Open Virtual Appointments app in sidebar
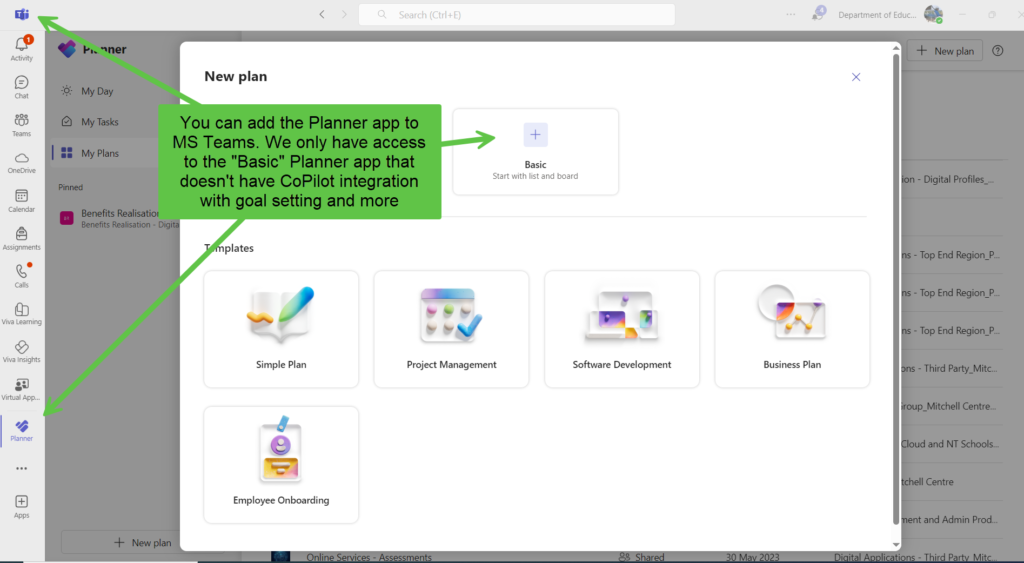Image resolution: width=1024 pixels, height=563 pixels. coord(22,389)
